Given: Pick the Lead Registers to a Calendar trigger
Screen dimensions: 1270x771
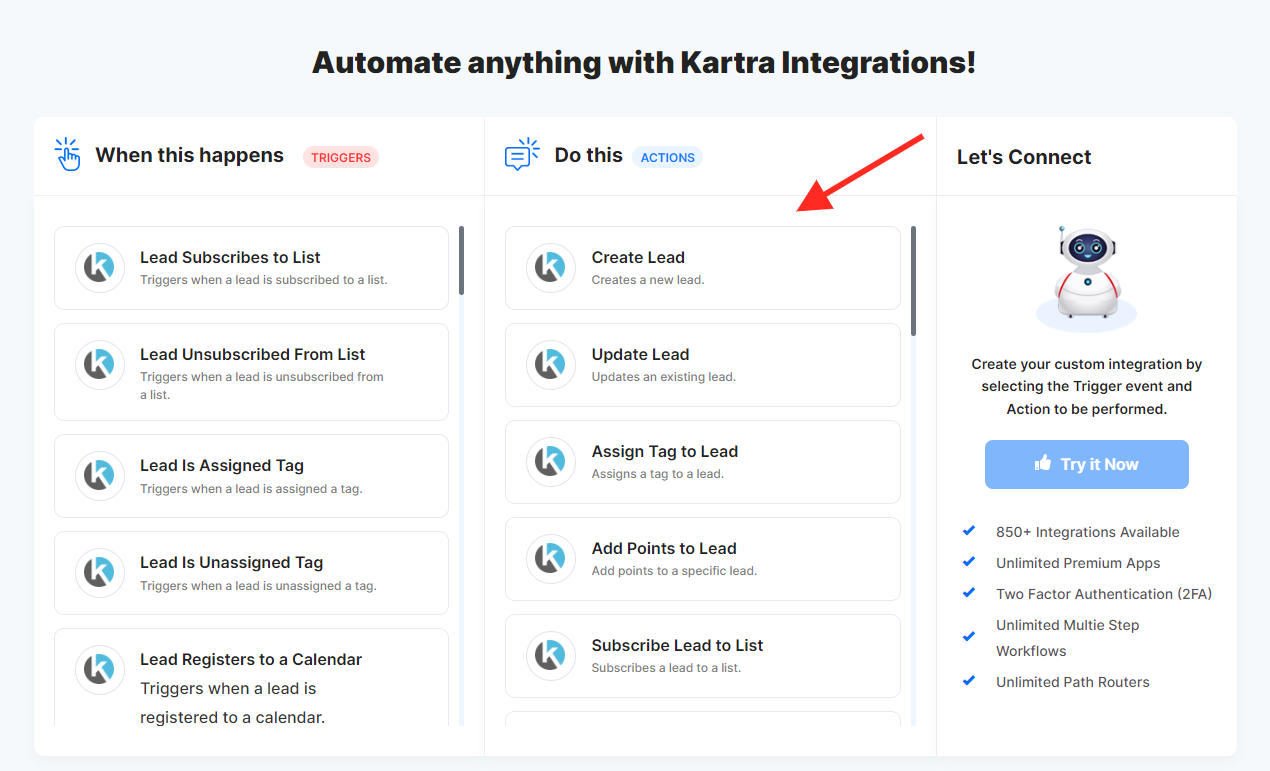Looking at the screenshot, I should click(x=251, y=677).
